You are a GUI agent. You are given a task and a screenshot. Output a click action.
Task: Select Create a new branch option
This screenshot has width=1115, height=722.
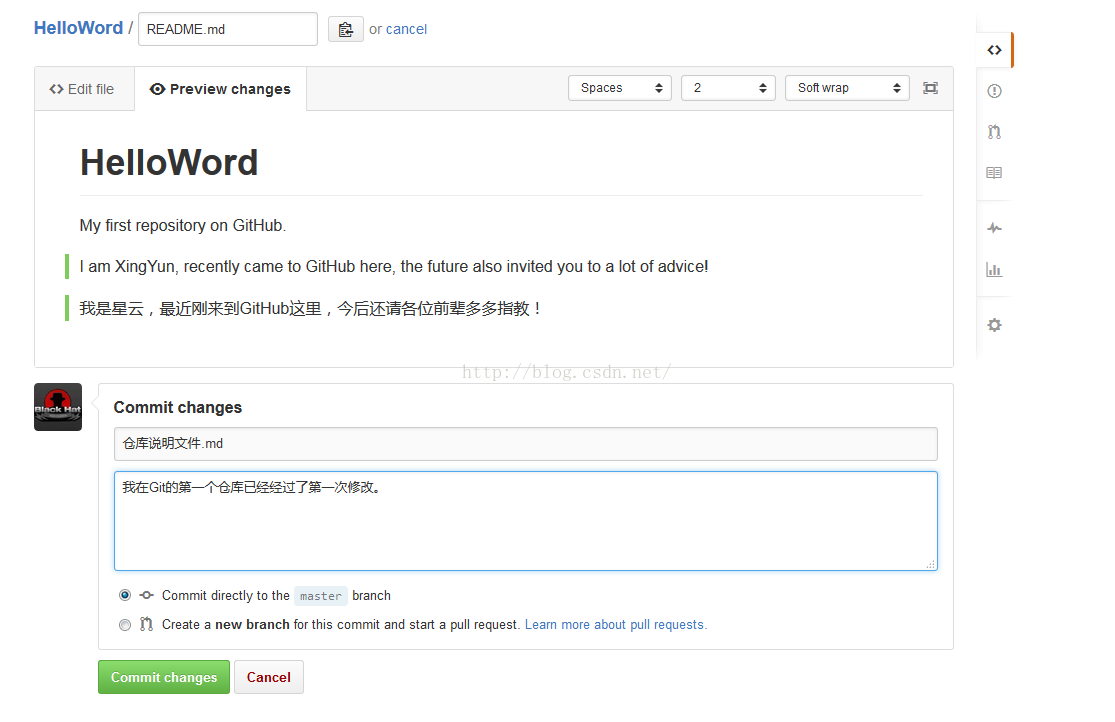125,625
